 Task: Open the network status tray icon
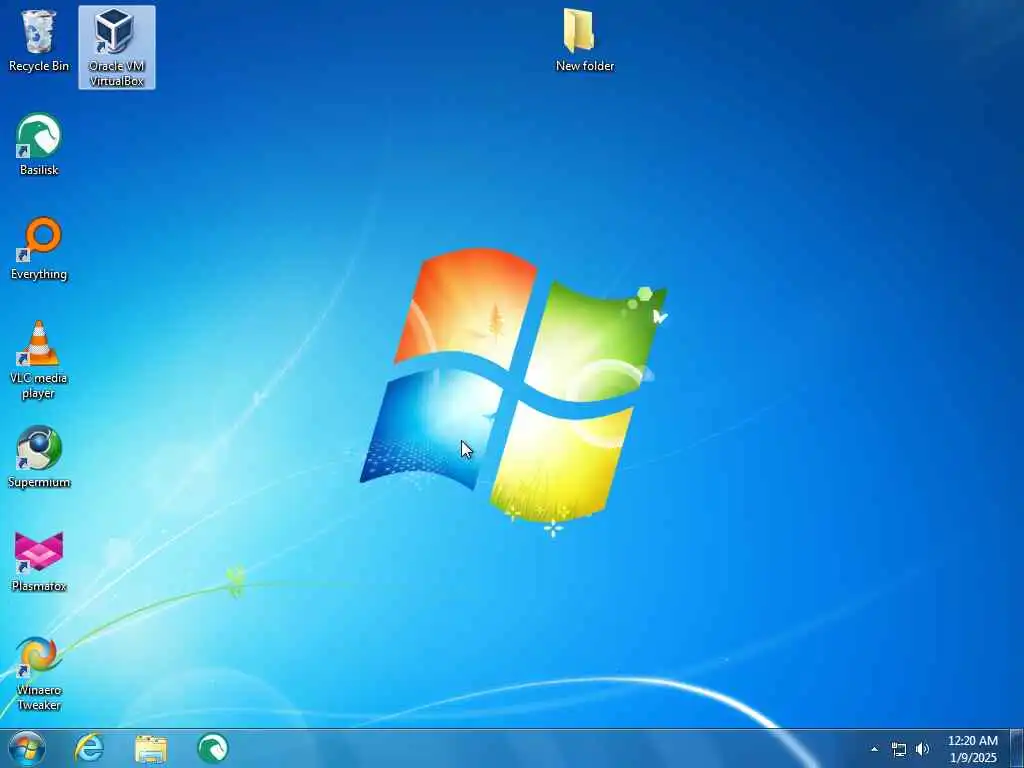coord(899,750)
